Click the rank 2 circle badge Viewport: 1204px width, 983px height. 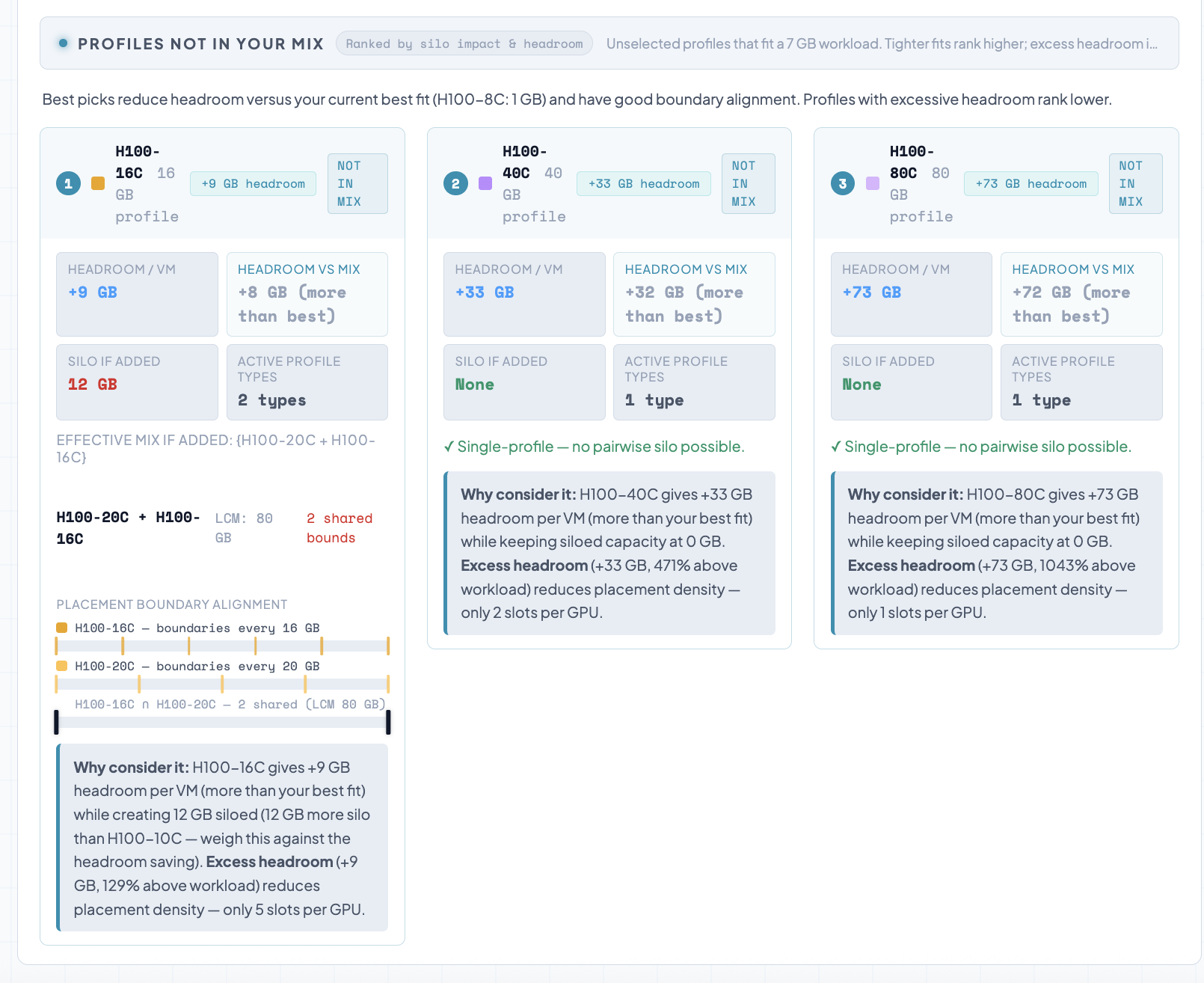455,183
